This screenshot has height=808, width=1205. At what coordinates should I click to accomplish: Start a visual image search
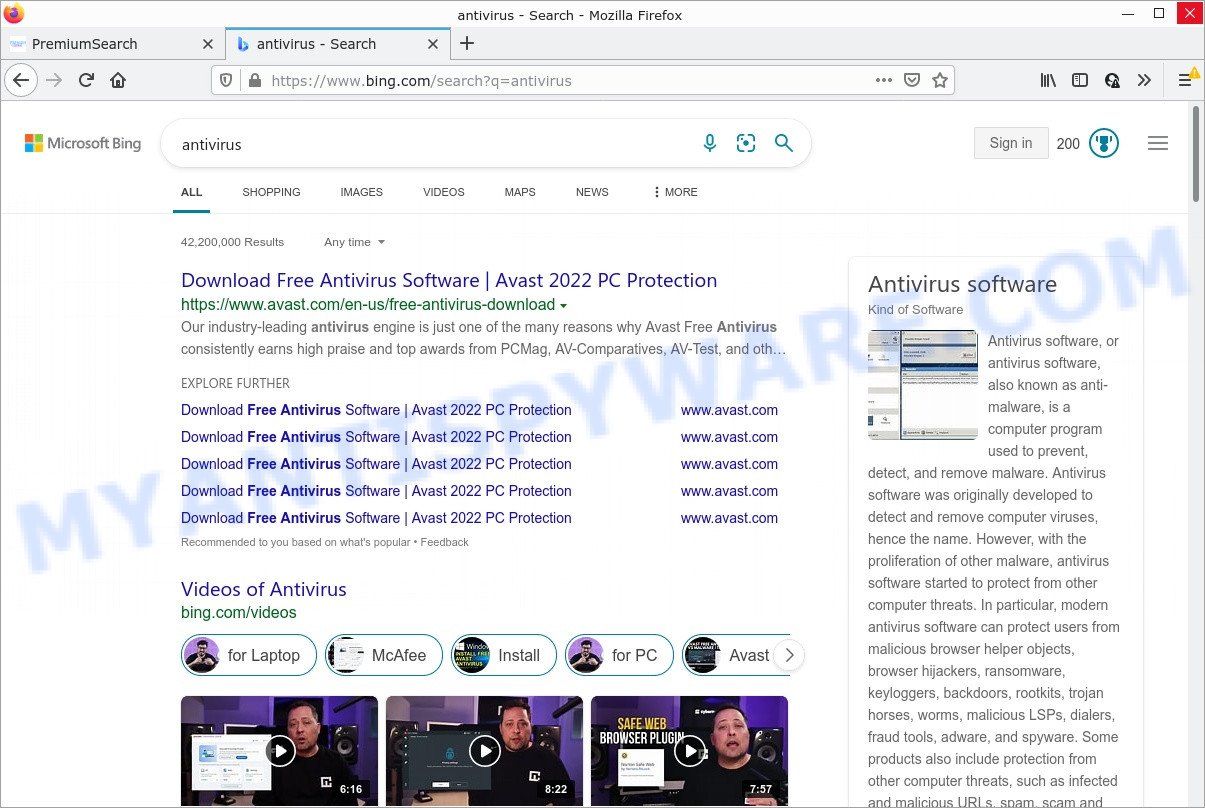coord(746,144)
